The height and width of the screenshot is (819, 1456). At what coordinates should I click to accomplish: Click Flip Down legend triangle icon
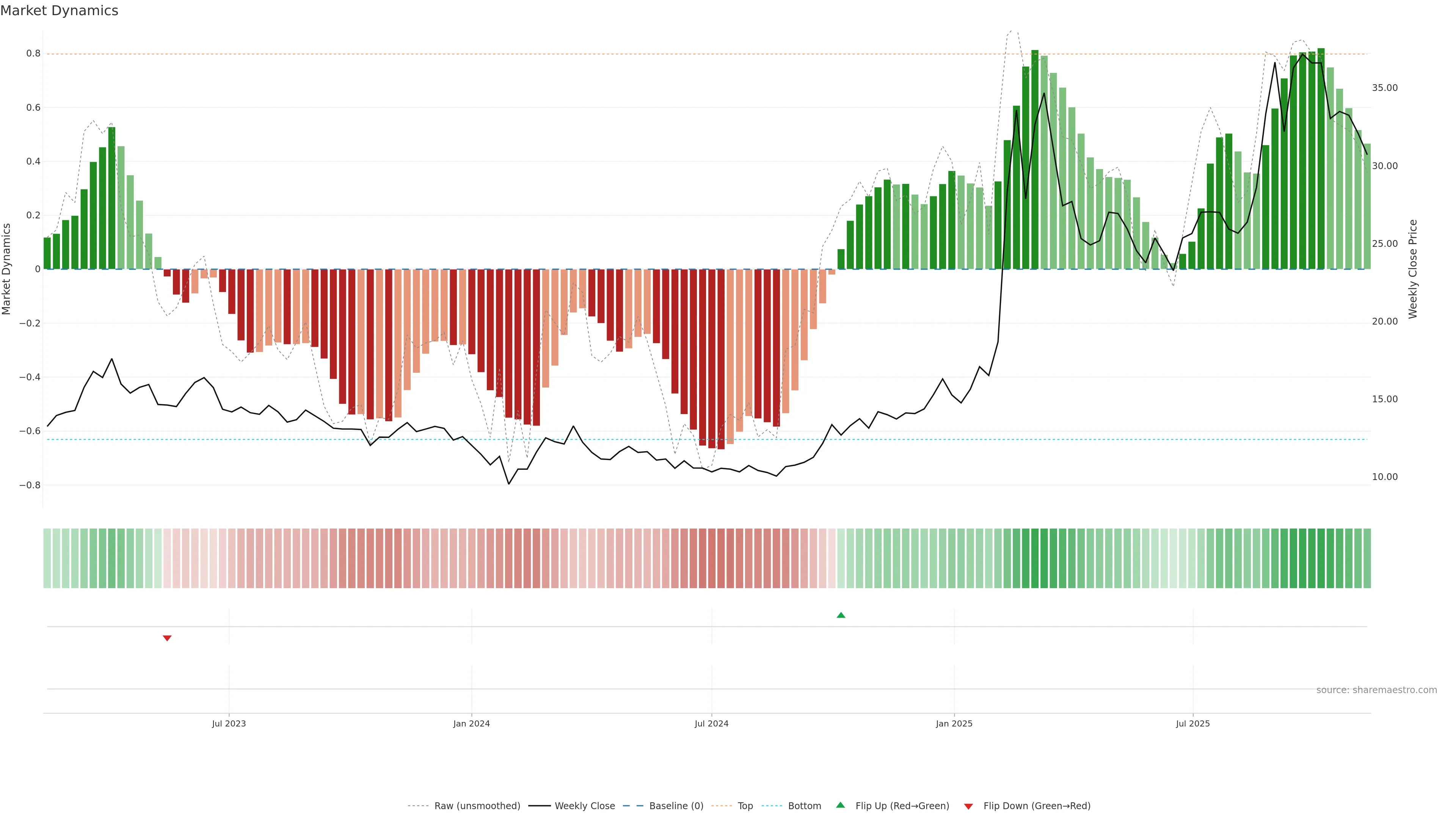968,806
